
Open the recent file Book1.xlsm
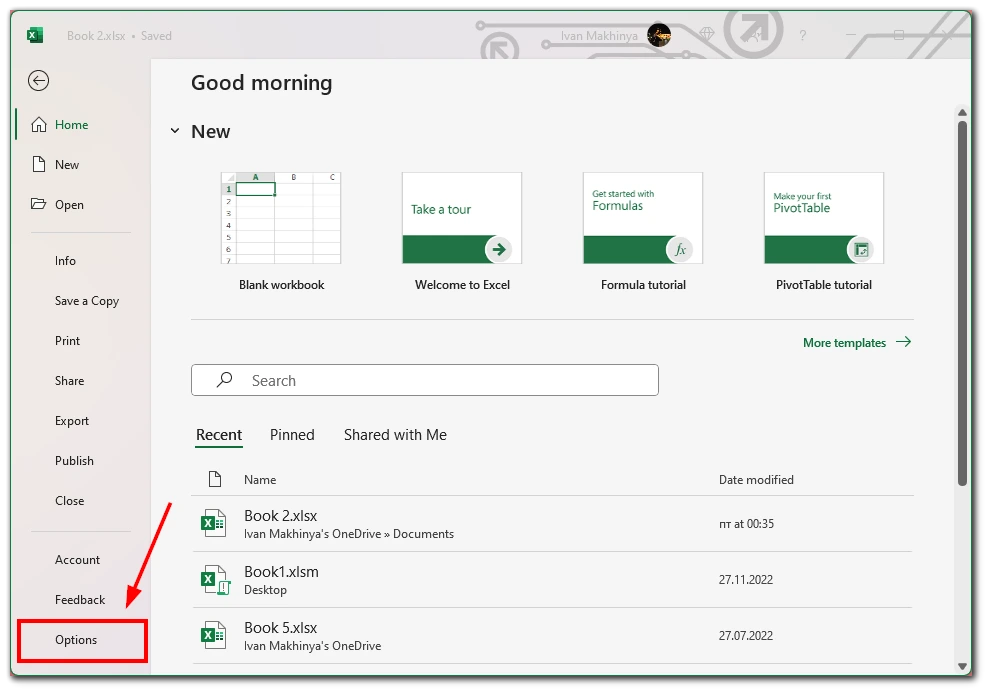(x=552, y=580)
